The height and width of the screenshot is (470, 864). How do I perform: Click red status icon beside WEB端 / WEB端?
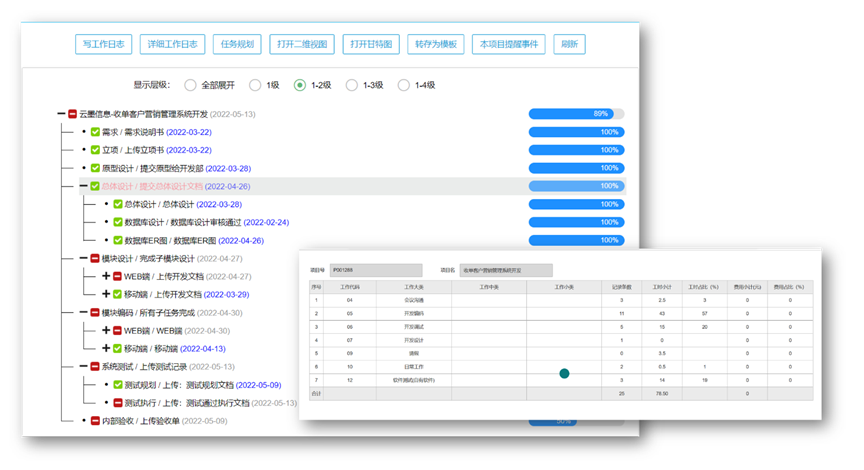coord(117,331)
